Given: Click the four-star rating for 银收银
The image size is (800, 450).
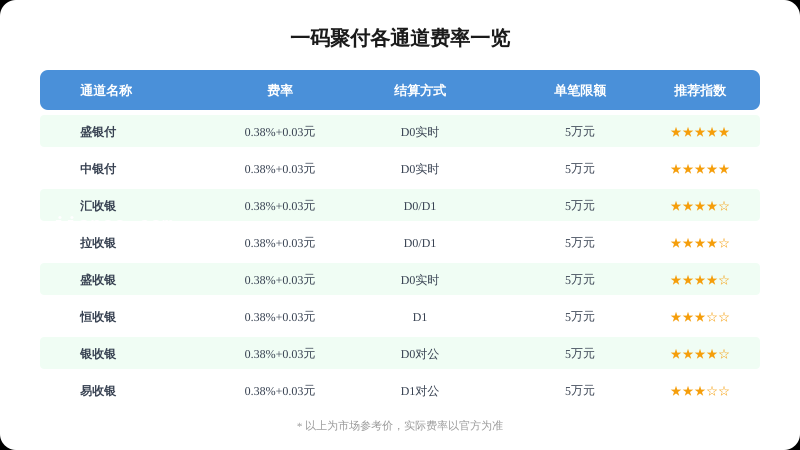Looking at the screenshot, I should (700, 354).
